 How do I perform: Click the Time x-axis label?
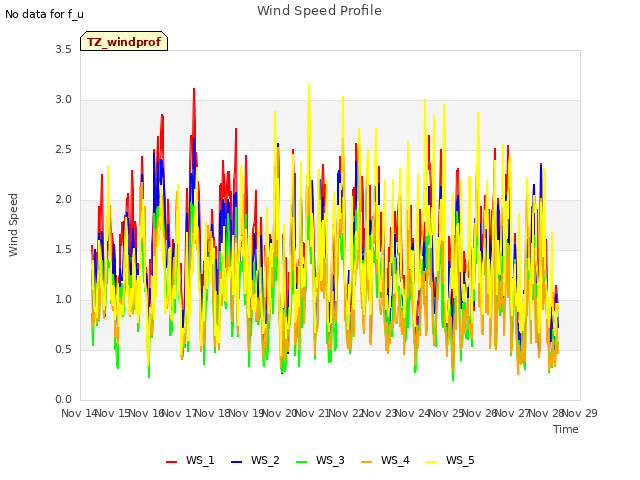566,429
